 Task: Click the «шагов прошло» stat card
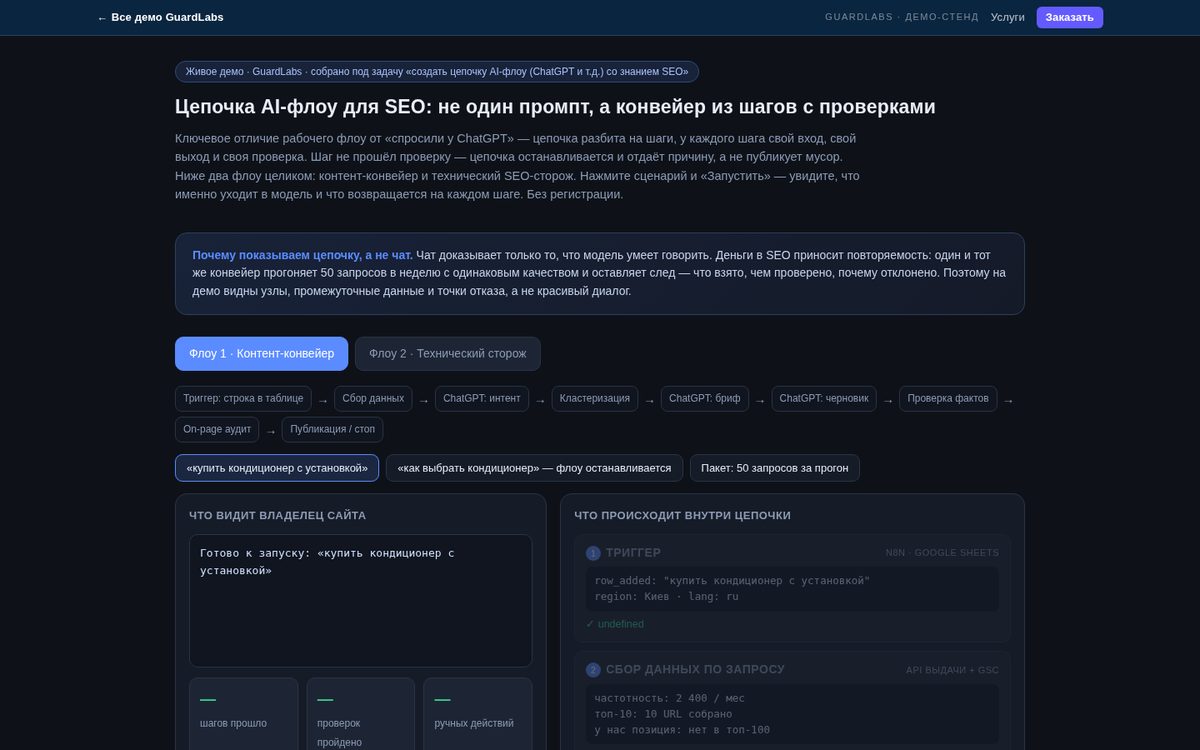point(244,714)
